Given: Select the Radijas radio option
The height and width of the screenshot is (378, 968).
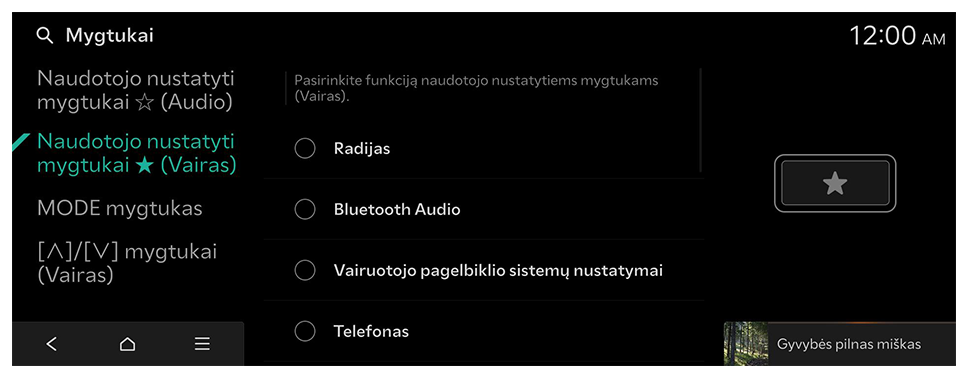Looking at the screenshot, I should coord(305,149).
